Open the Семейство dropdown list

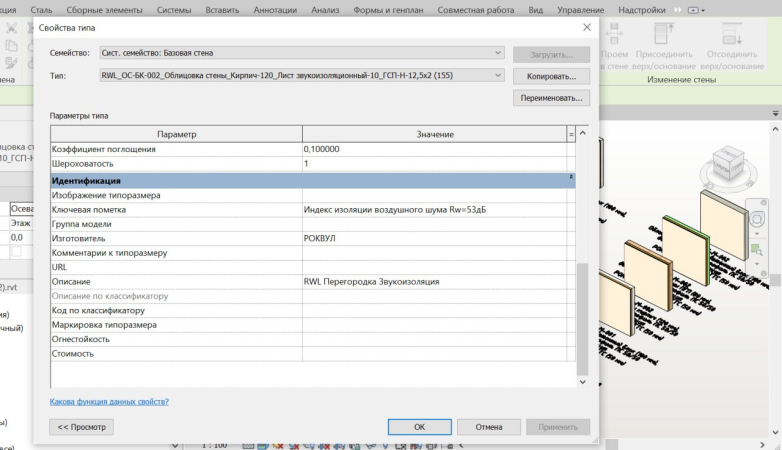click(x=498, y=52)
